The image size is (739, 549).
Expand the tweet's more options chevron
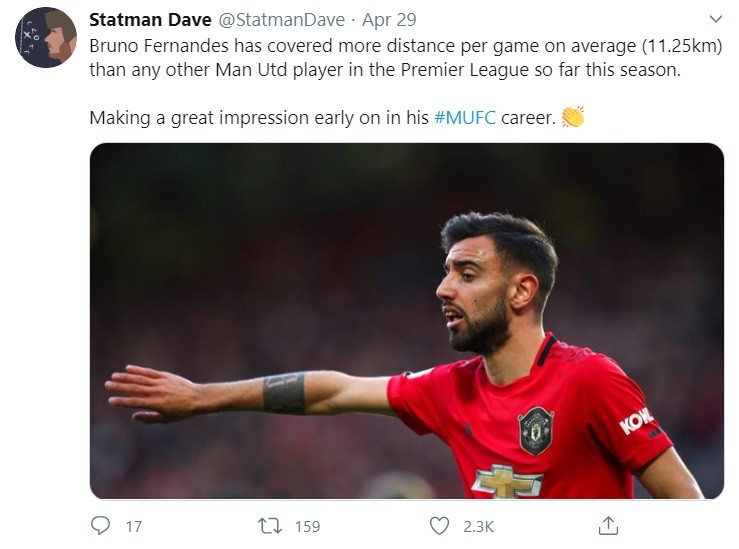pos(715,19)
